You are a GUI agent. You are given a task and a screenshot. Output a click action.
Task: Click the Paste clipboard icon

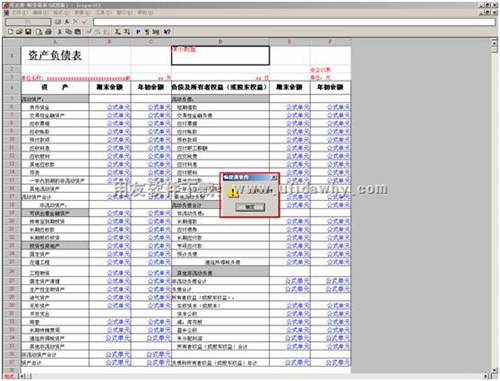coord(77,32)
